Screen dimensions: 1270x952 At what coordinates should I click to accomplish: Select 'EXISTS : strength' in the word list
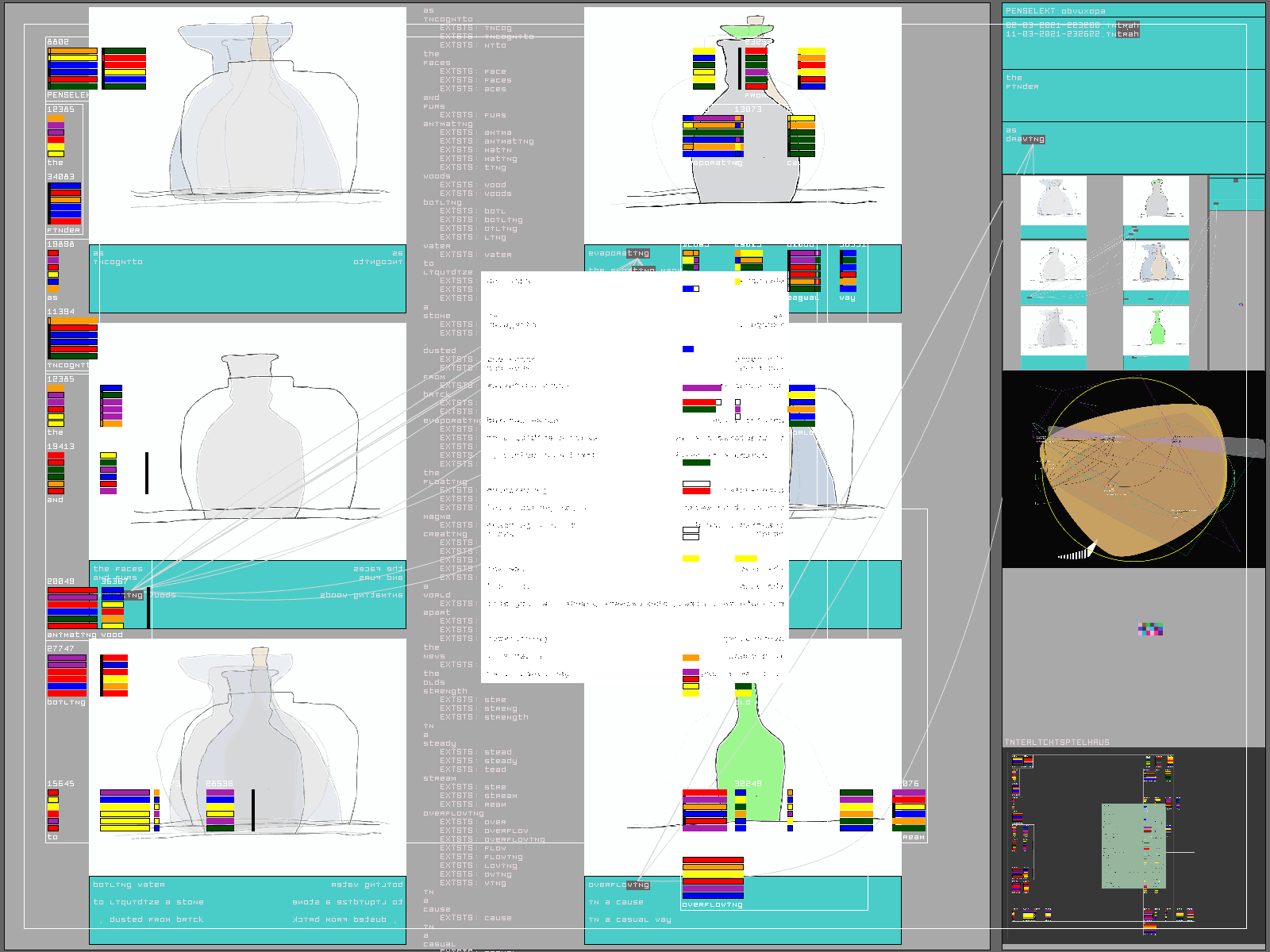pos(484,717)
